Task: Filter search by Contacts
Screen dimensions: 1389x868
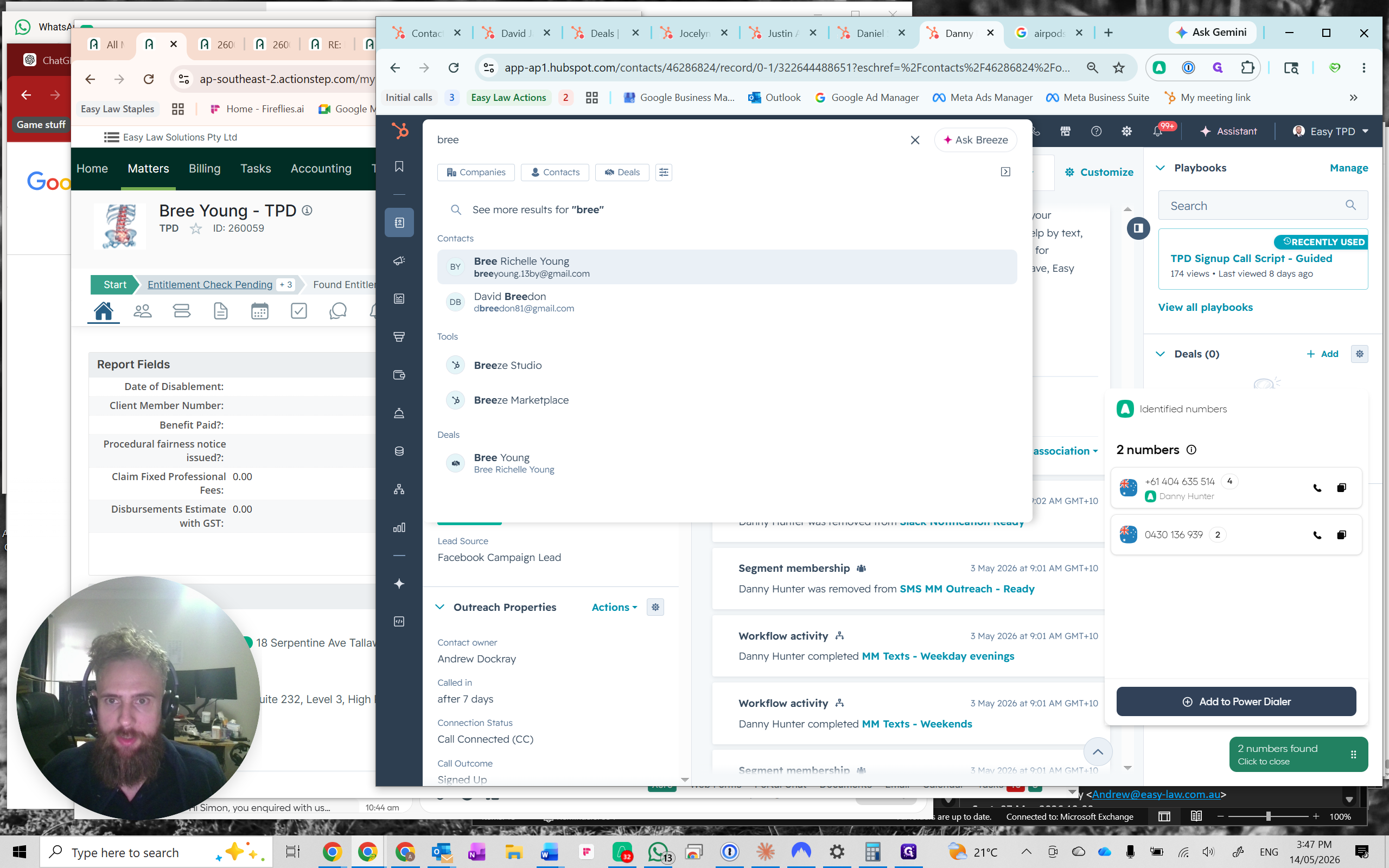Action: coord(555,172)
